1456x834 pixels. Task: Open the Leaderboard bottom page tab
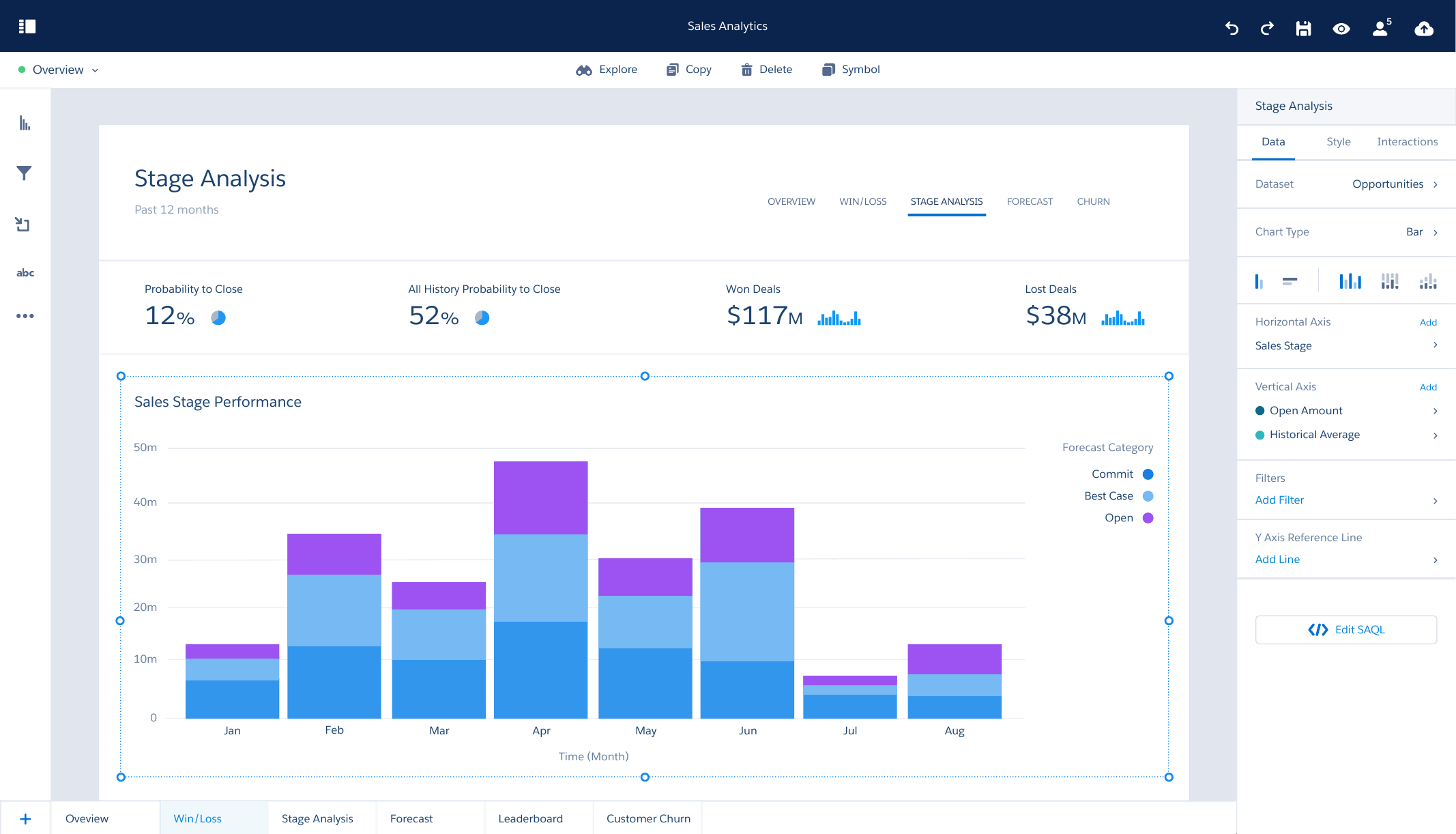pos(539,818)
